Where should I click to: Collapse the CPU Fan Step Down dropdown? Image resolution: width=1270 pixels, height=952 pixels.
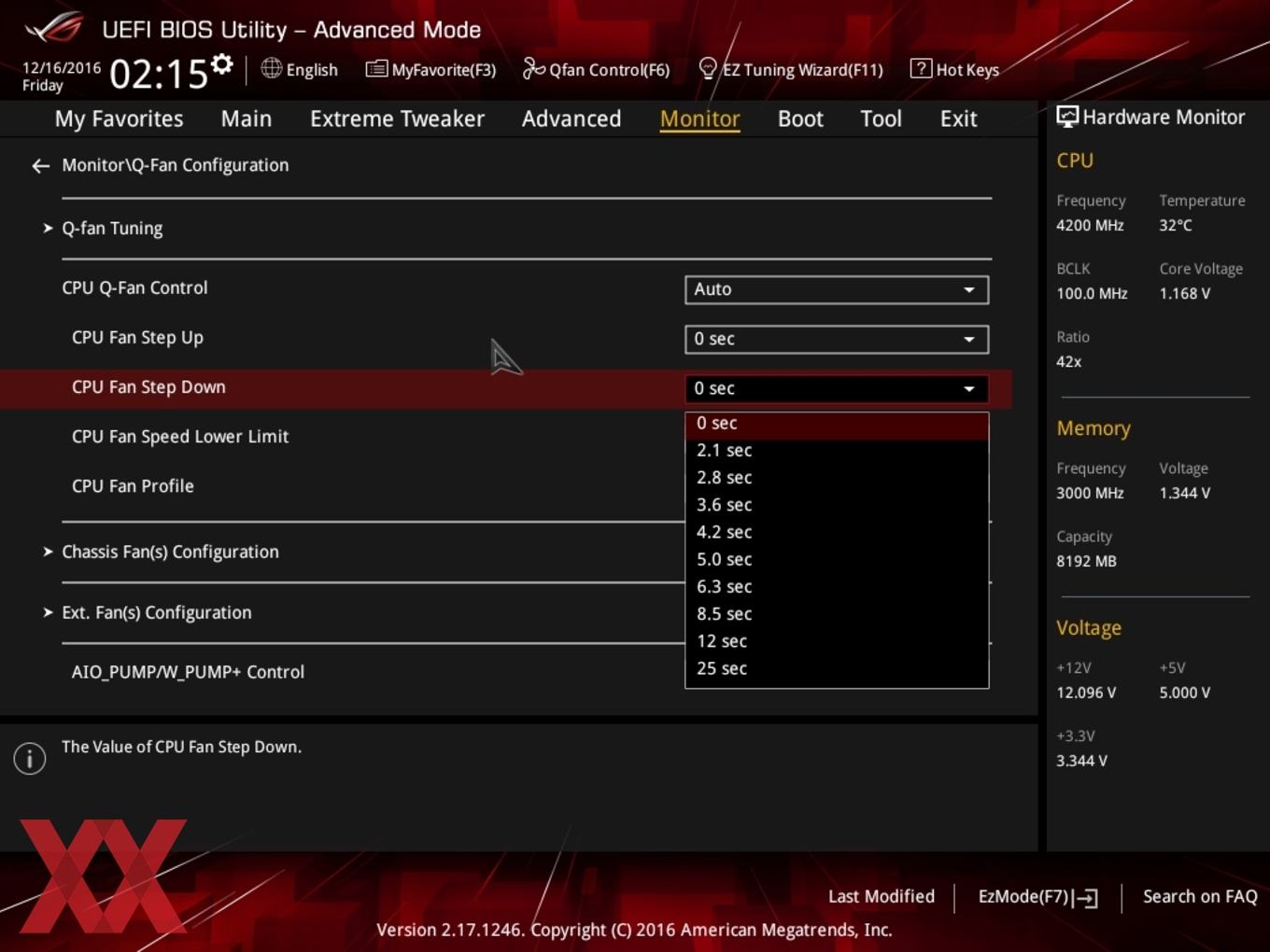(837, 388)
